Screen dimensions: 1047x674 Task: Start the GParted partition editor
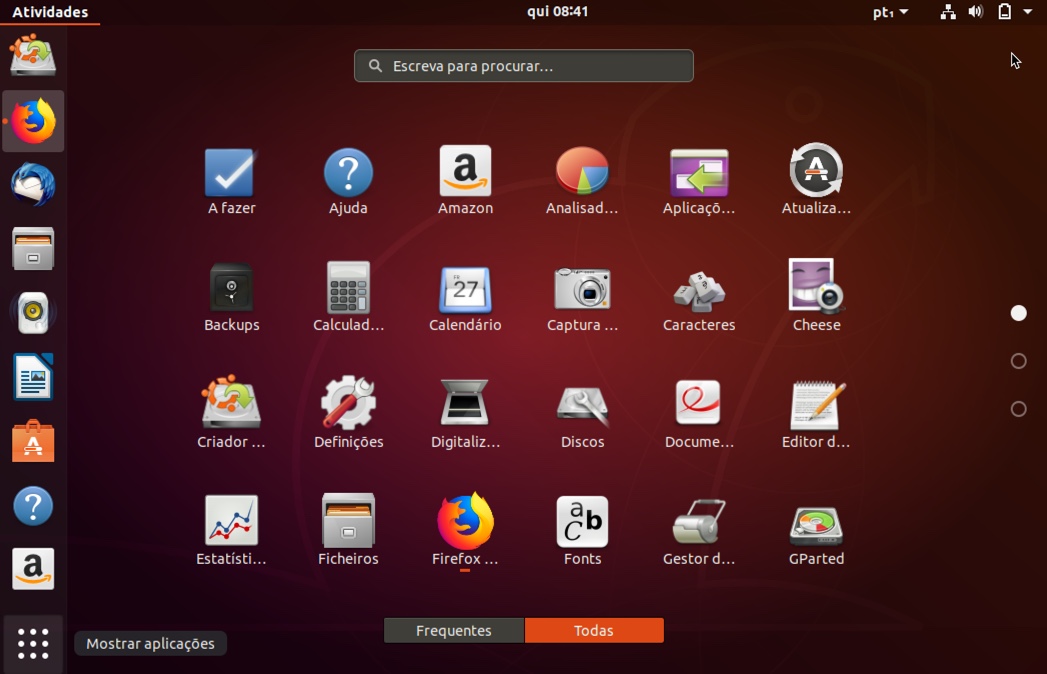pos(815,524)
